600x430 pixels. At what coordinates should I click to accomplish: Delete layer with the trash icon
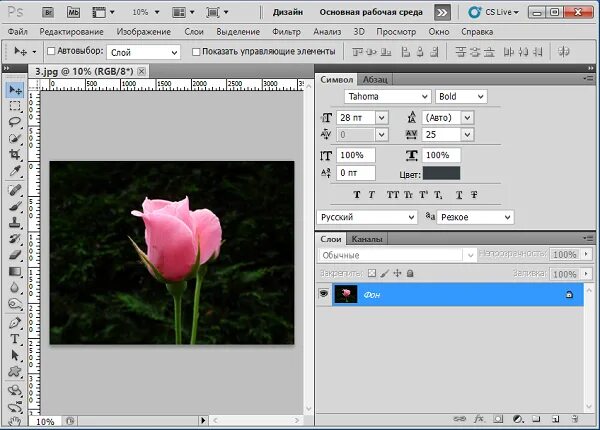575,419
